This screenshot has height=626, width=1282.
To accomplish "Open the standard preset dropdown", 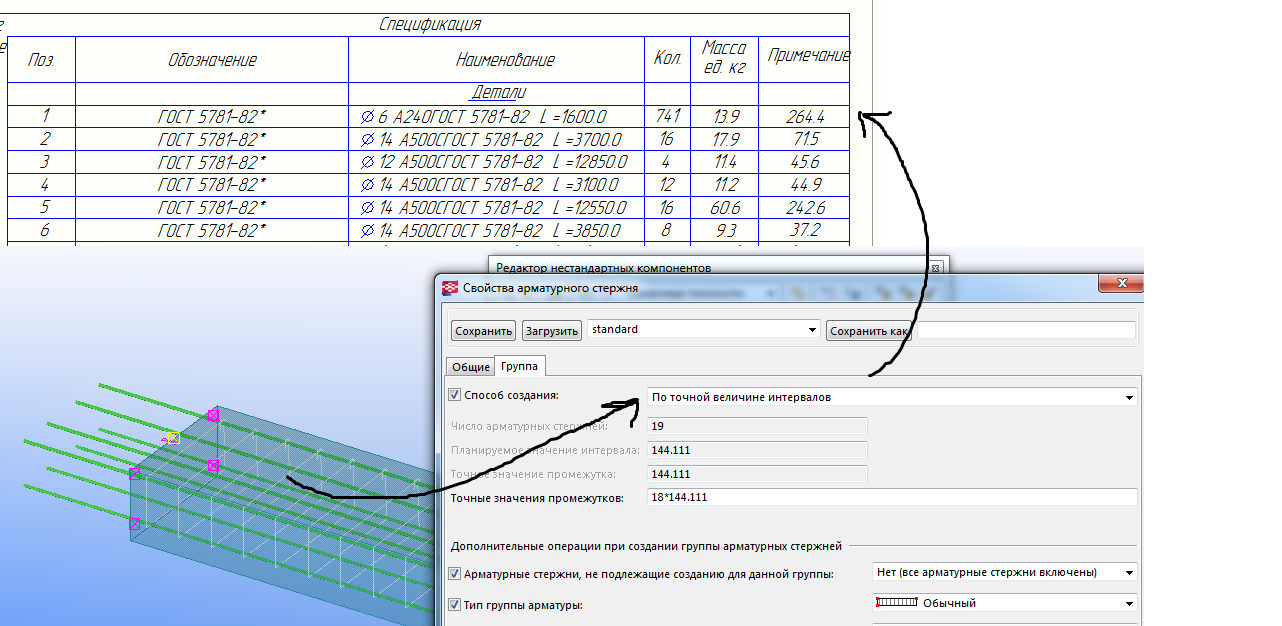I will coord(811,330).
